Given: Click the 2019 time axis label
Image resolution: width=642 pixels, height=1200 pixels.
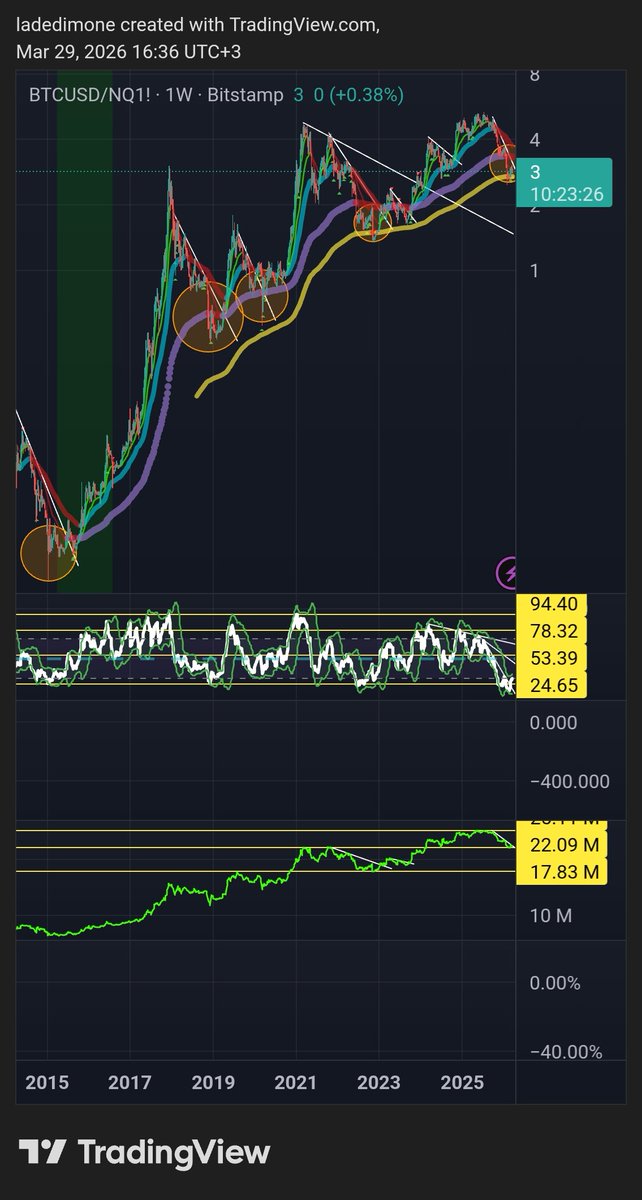Looking at the screenshot, I should (x=213, y=1083).
